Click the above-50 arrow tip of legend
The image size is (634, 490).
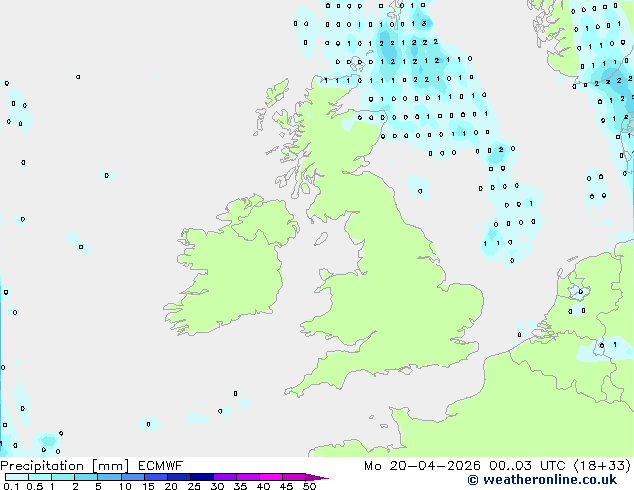[x=317, y=477]
